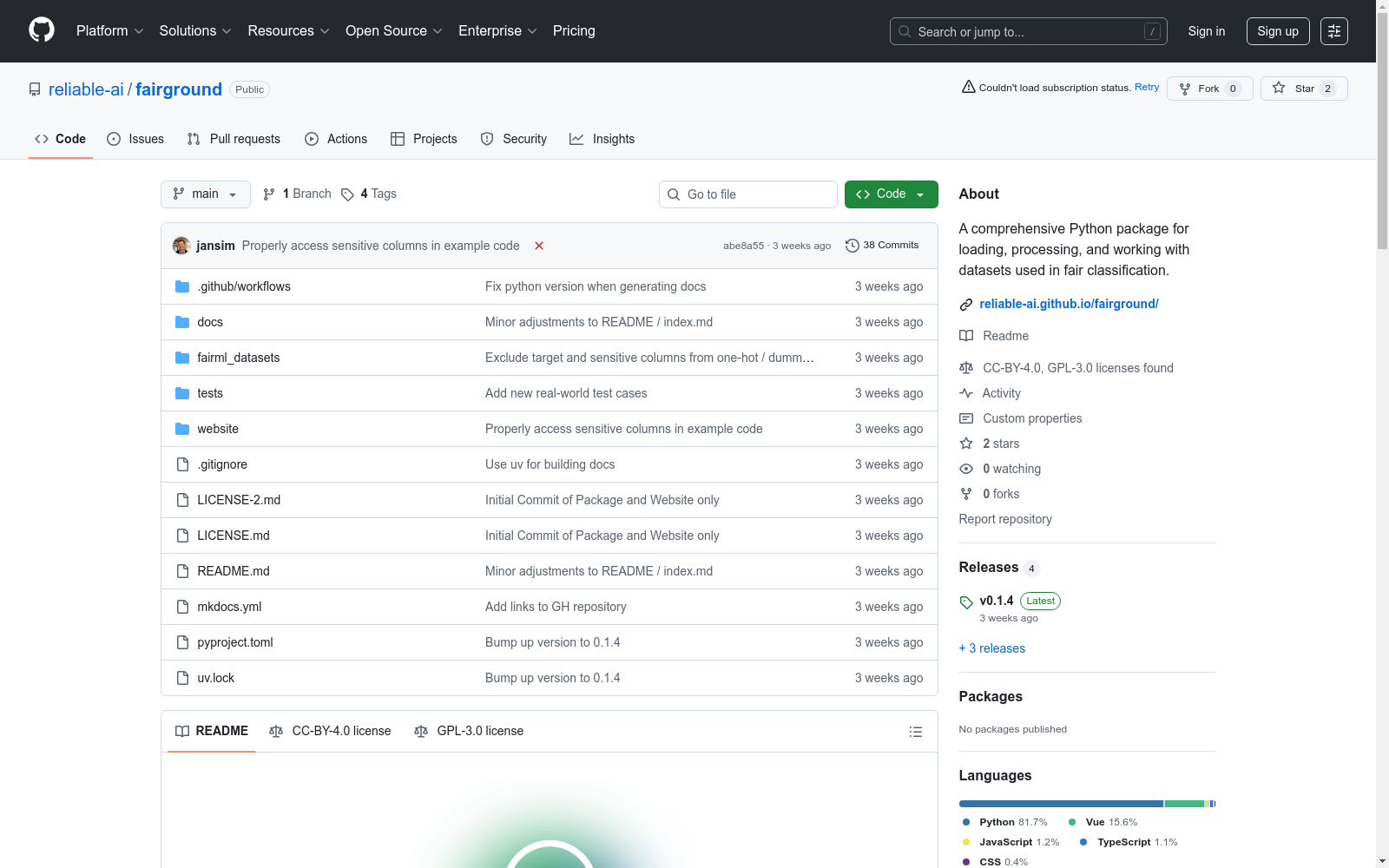Click the eye icon beside 0 watching
The height and width of the screenshot is (868, 1389).
pos(966,469)
